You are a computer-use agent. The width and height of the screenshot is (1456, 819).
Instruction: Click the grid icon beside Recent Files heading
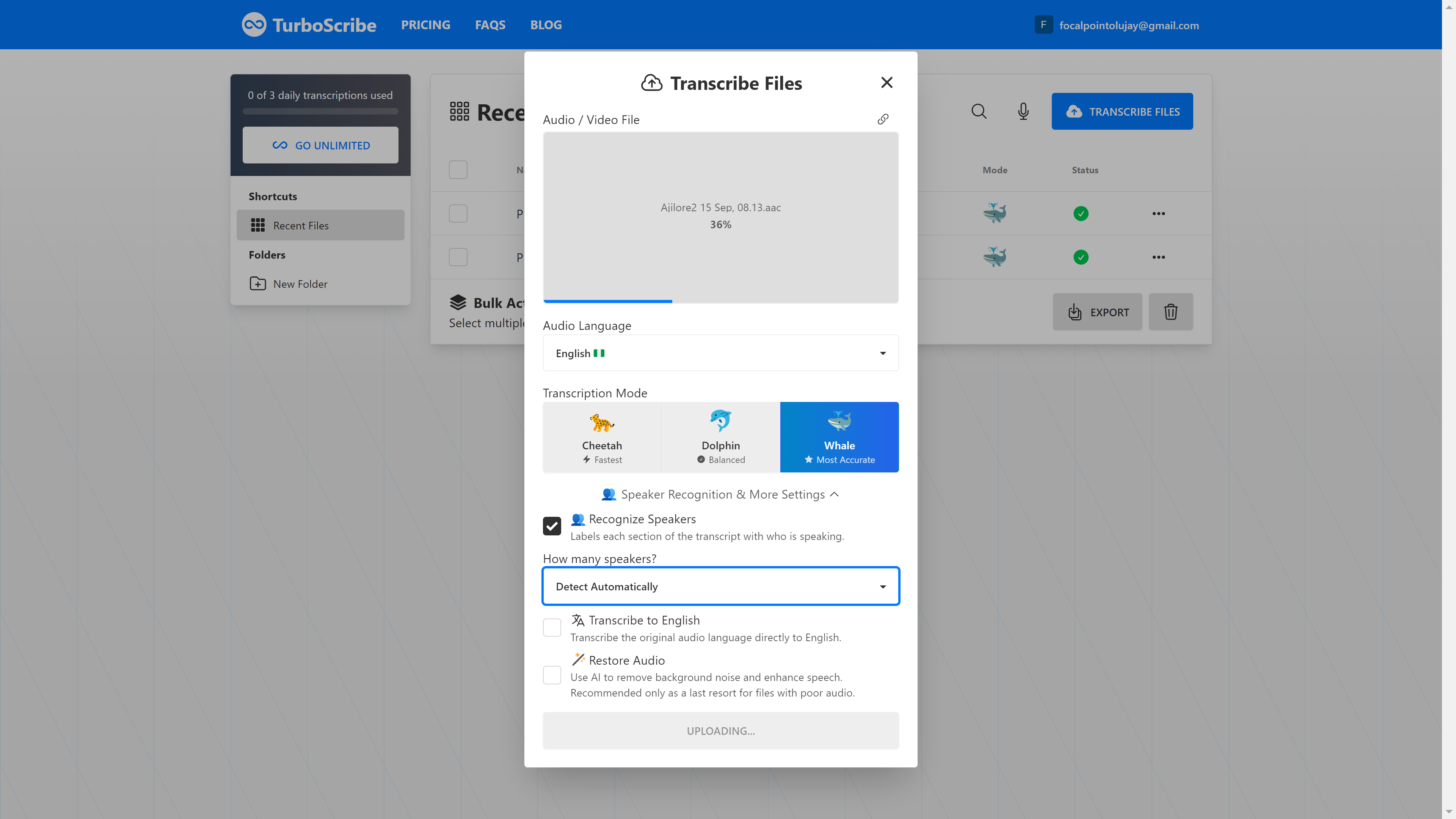point(460,112)
